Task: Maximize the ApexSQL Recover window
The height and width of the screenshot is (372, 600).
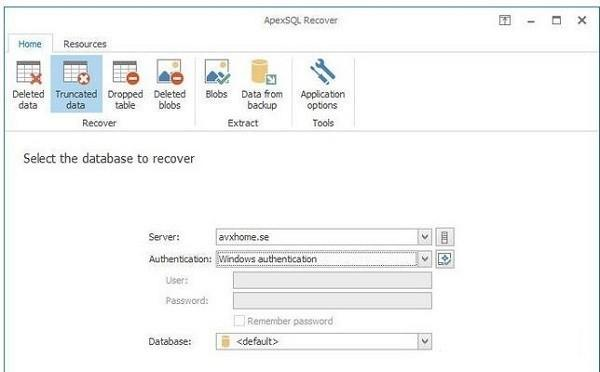Action: tap(556, 20)
